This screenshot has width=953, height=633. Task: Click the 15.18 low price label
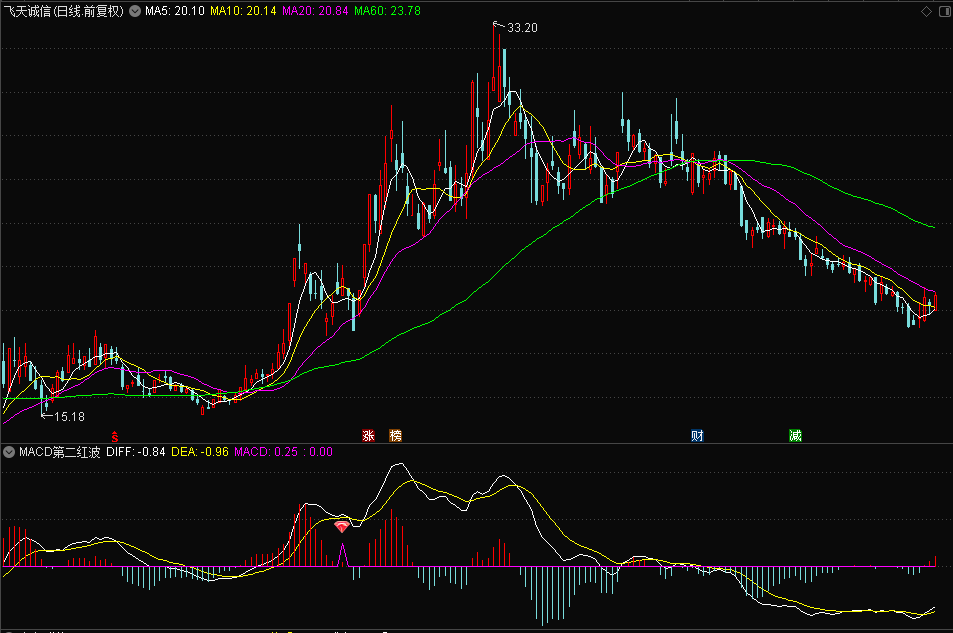(69, 416)
